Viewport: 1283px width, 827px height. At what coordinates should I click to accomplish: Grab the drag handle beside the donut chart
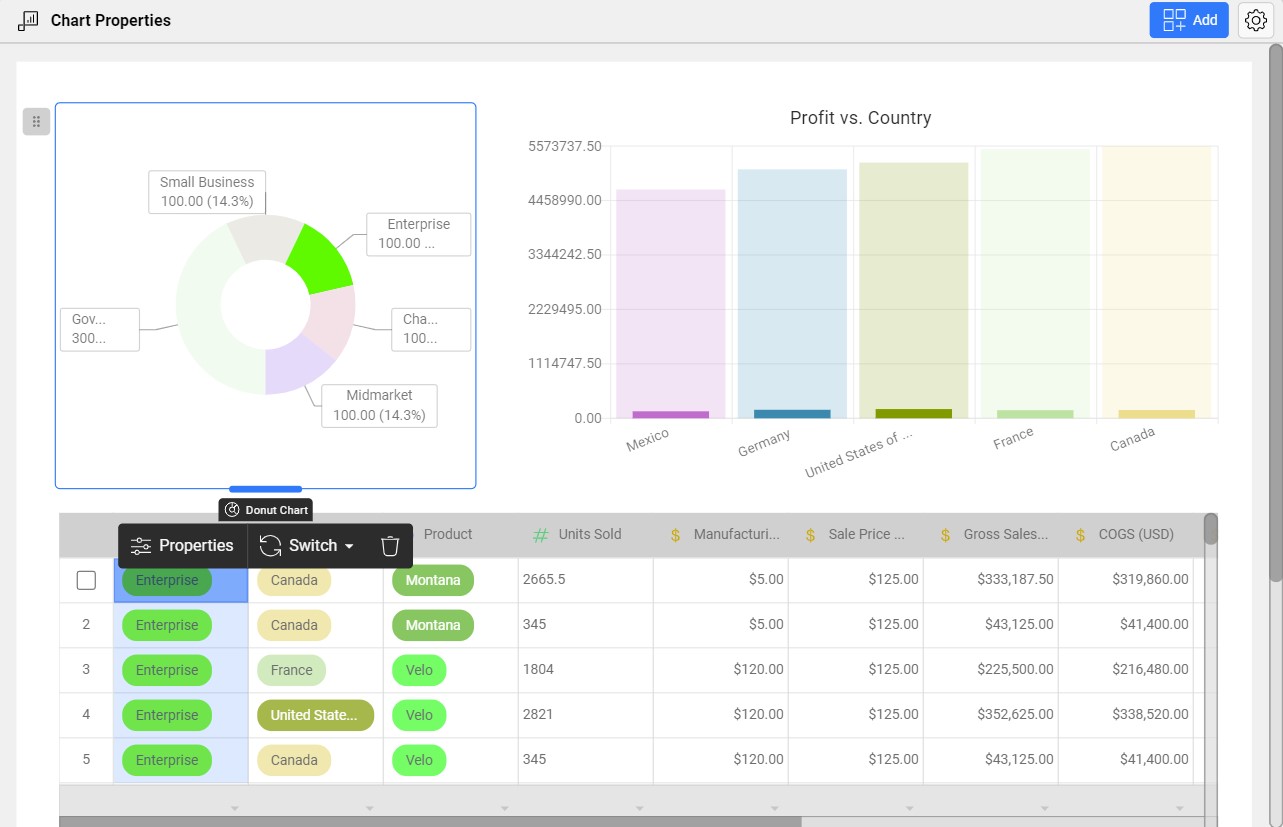(x=36, y=121)
